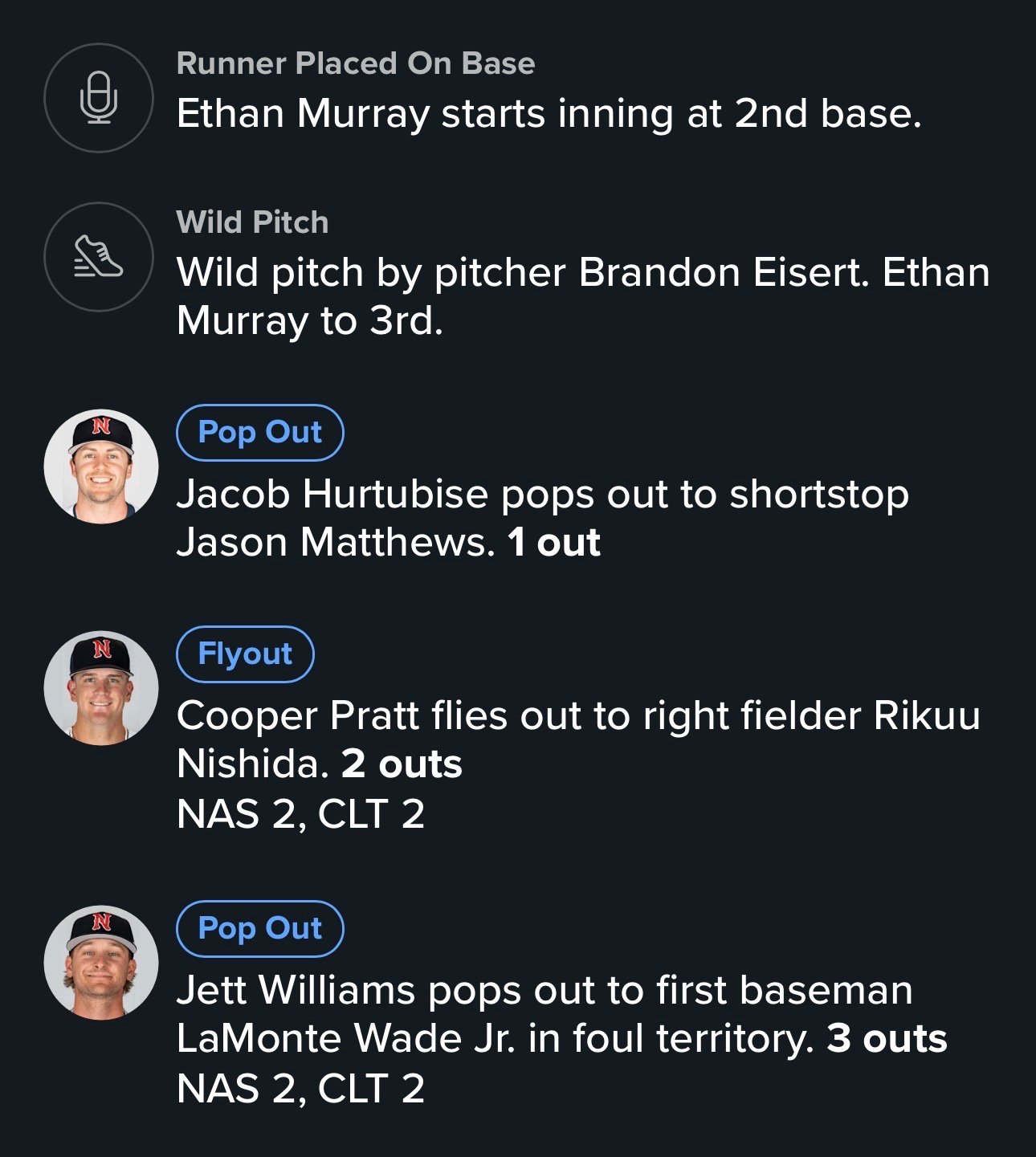Open Jacob Hurtubise's player headshot

[x=101, y=466]
